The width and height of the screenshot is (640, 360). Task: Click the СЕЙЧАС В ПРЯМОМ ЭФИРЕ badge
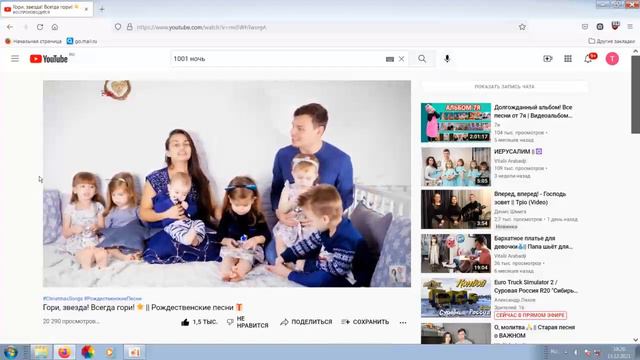pyautogui.click(x=530, y=315)
